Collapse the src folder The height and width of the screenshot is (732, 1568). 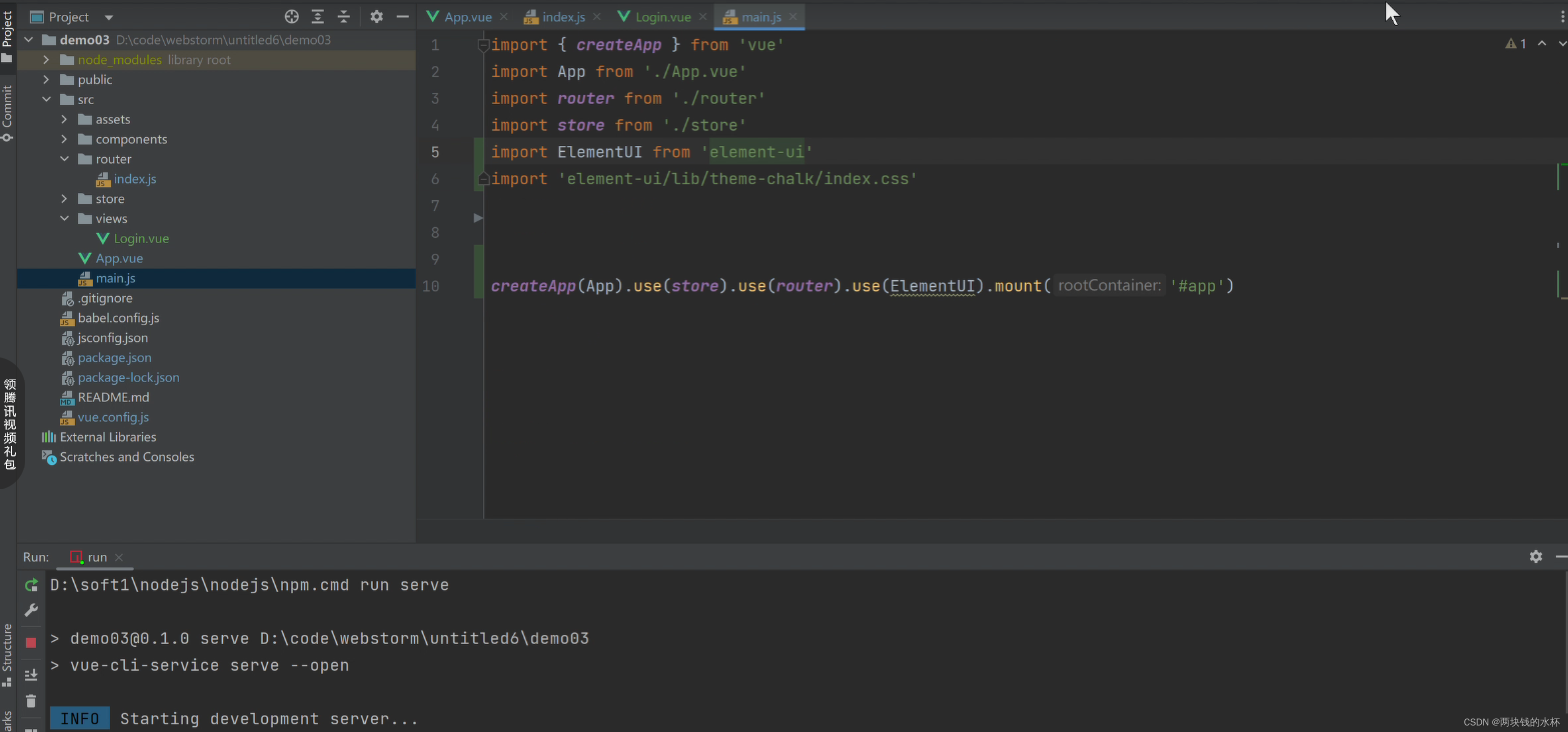(46, 99)
